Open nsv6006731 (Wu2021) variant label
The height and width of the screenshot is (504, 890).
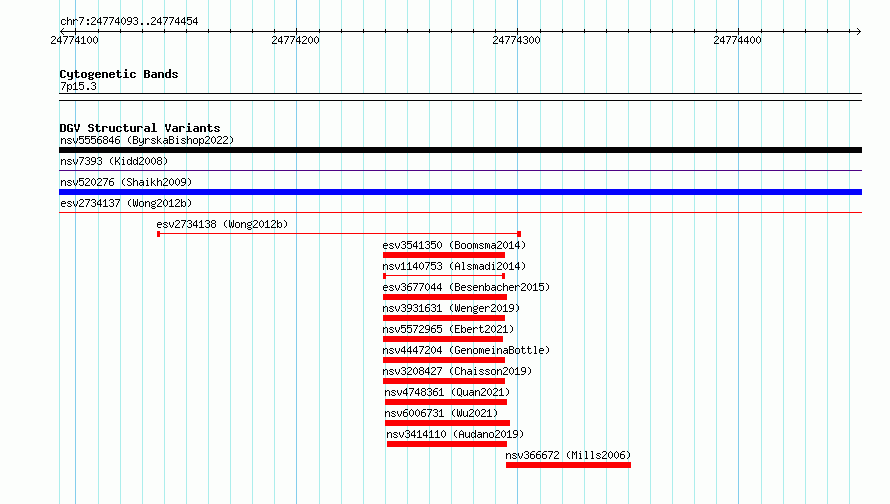[441, 413]
